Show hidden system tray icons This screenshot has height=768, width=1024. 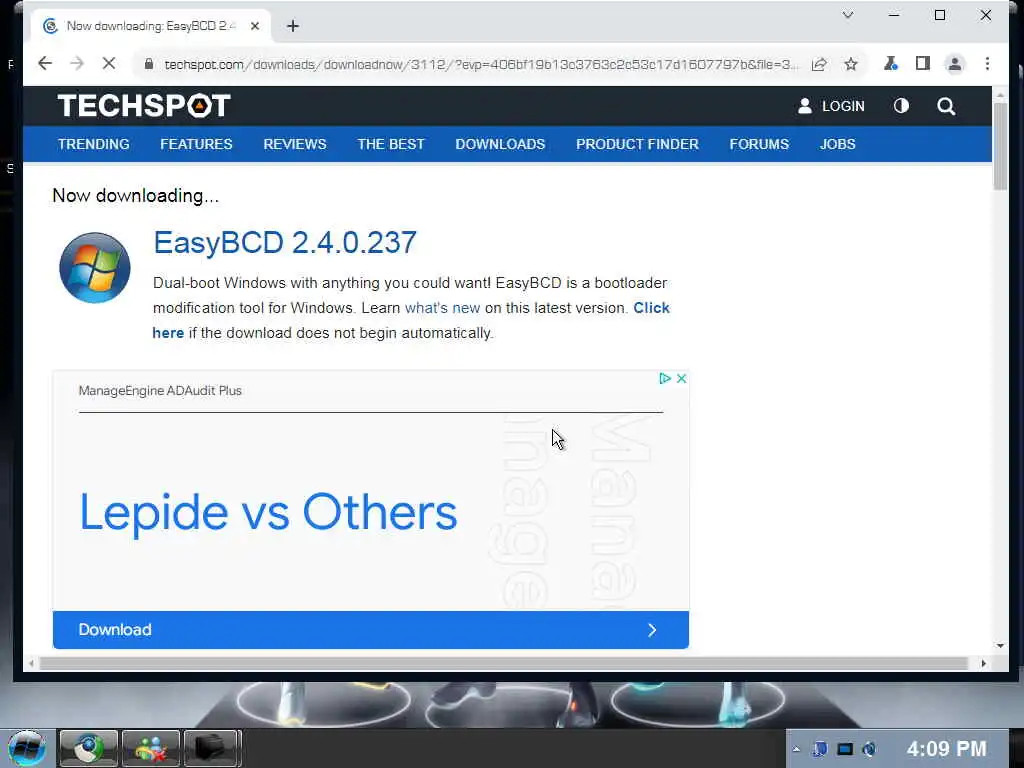click(x=796, y=749)
